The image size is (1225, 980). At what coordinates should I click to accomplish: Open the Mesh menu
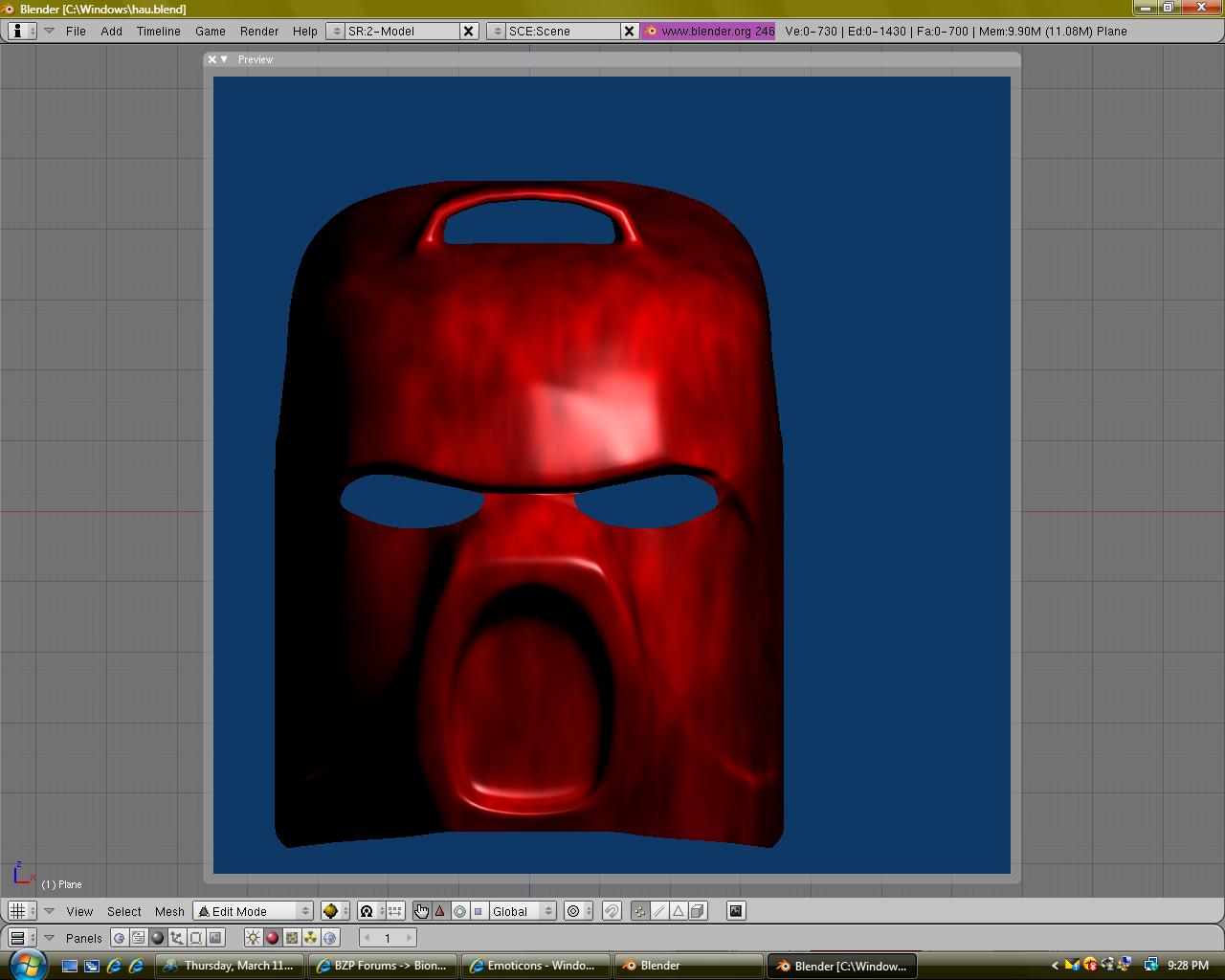point(169,911)
